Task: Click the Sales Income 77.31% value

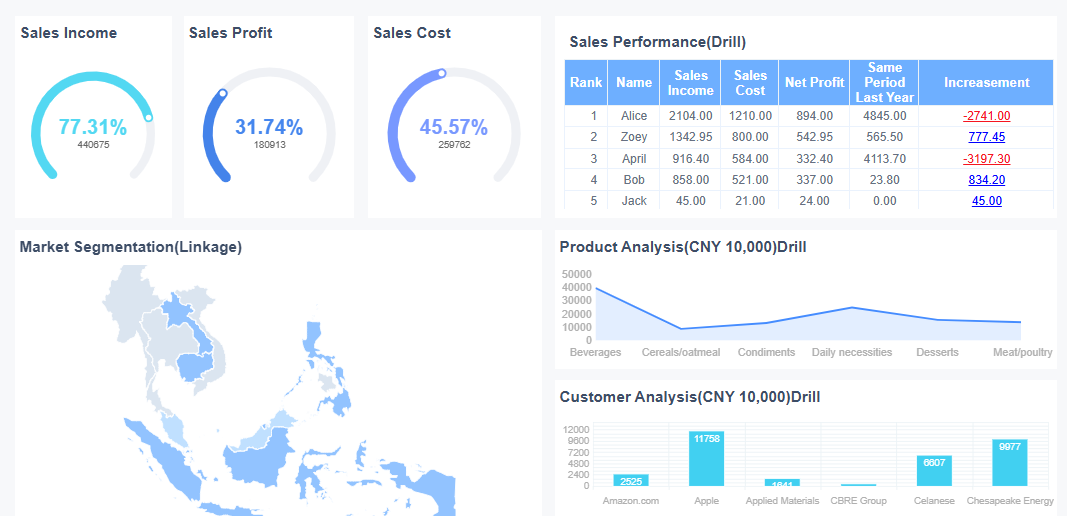Action: point(93,127)
